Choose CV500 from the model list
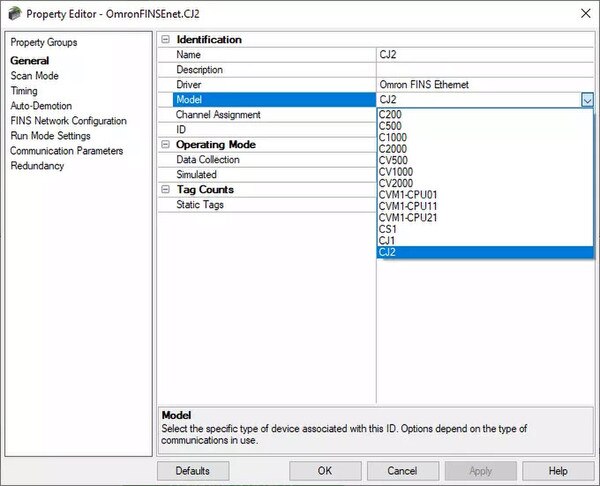 [485, 160]
